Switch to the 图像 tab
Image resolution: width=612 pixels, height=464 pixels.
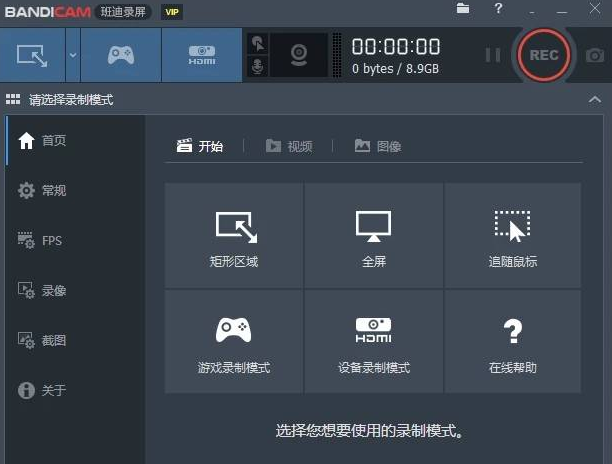[x=378, y=146]
